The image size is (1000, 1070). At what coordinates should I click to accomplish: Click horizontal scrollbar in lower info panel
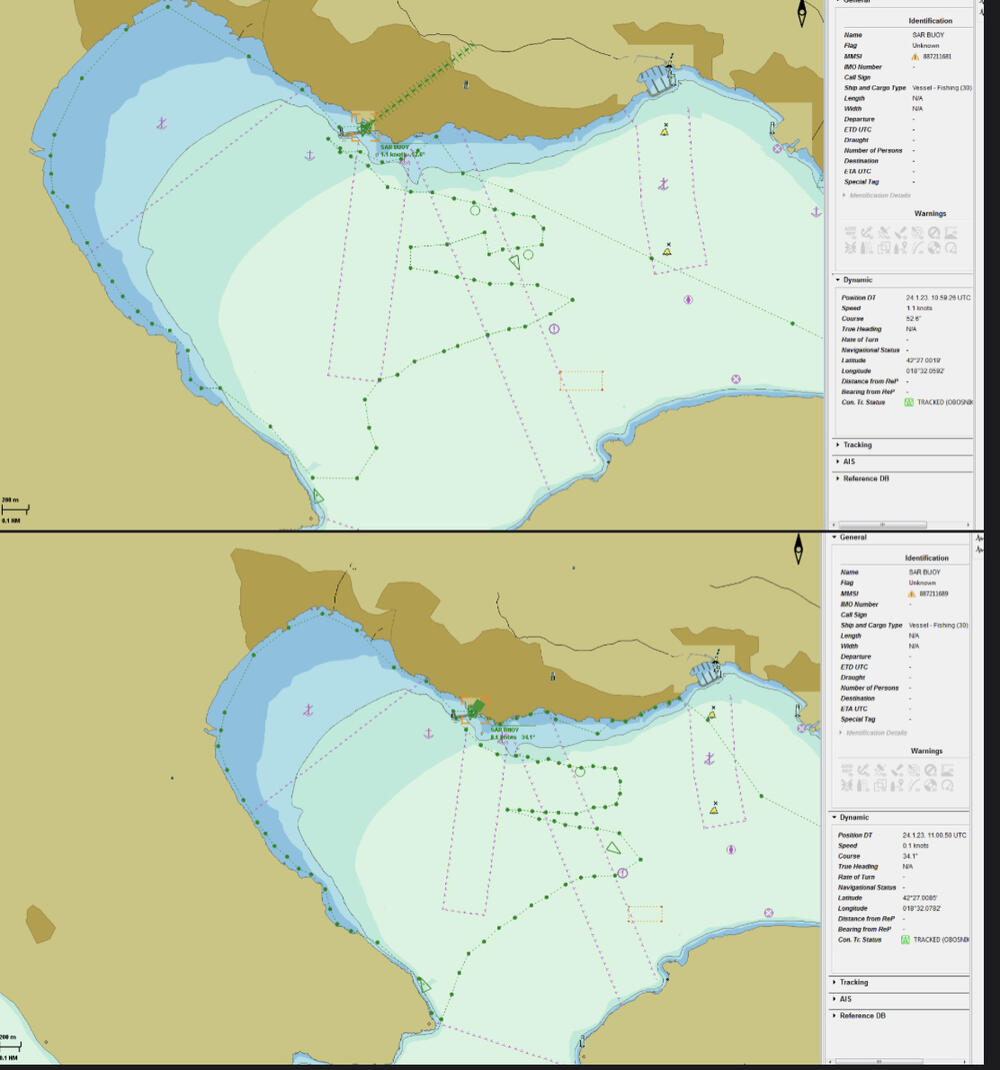click(880, 1062)
